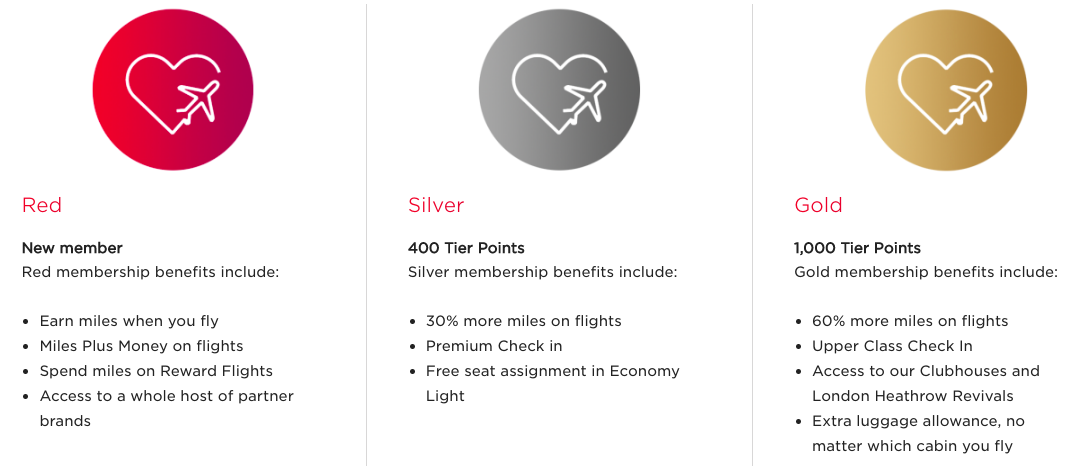
Task: Click Free seat assignment in Economy Light
Action: [x=553, y=383]
